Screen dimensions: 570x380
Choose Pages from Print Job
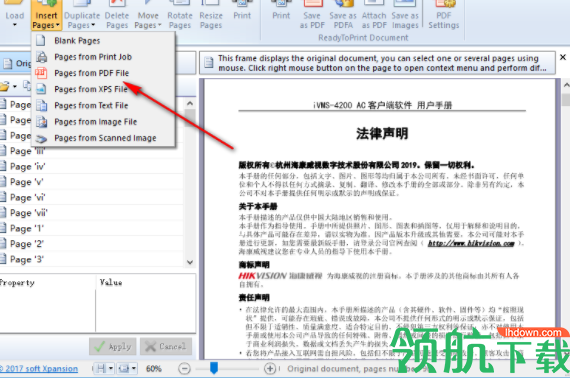coord(103,57)
